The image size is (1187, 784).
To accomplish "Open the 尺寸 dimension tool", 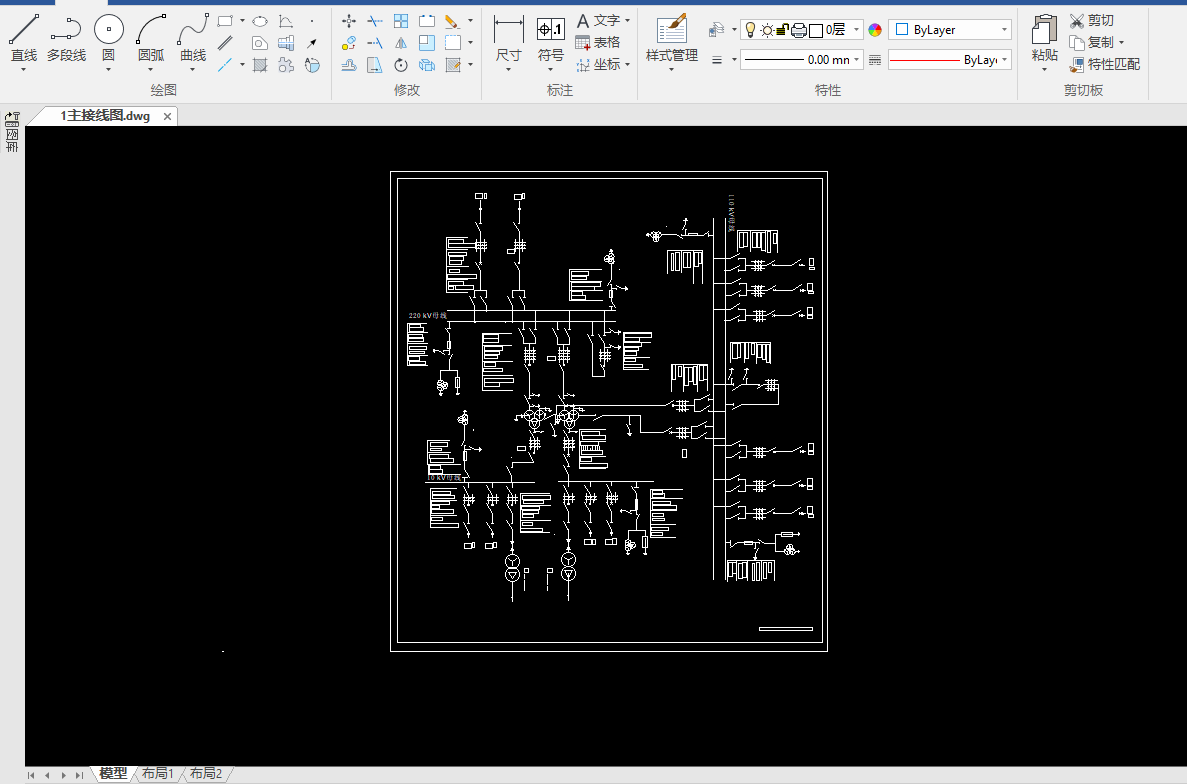I will [508, 38].
